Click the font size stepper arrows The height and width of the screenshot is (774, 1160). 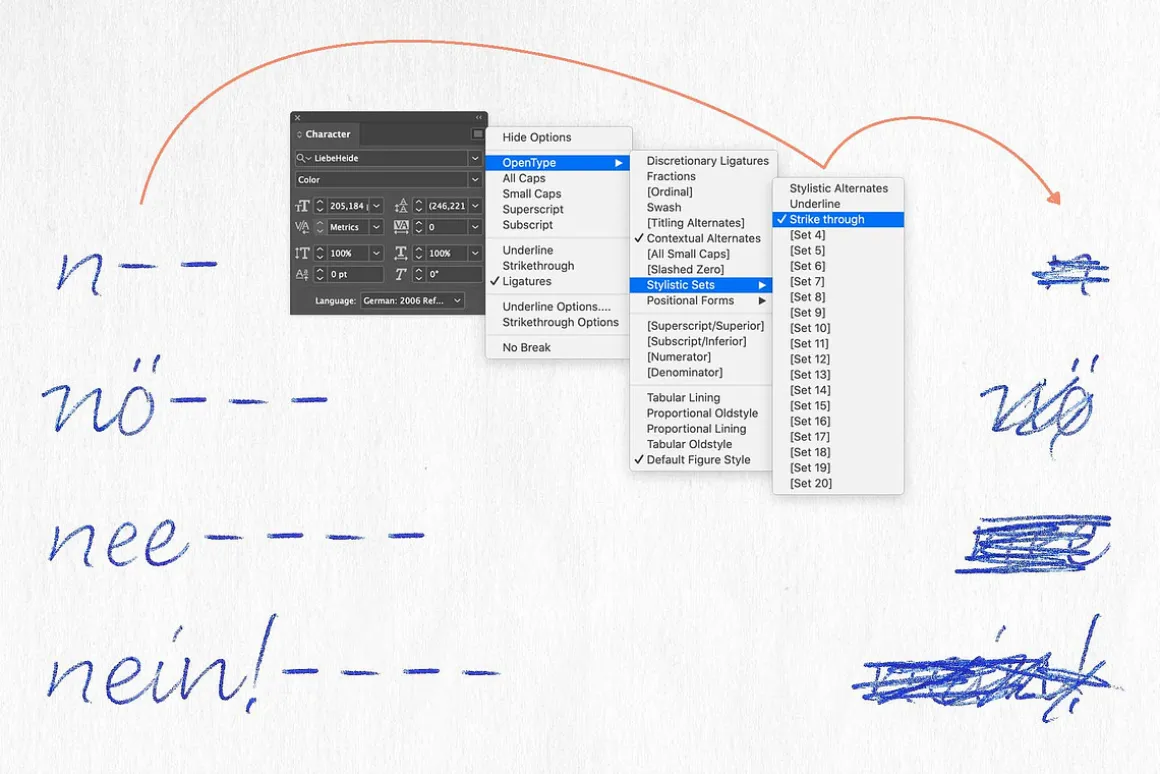(x=320, y=206)
